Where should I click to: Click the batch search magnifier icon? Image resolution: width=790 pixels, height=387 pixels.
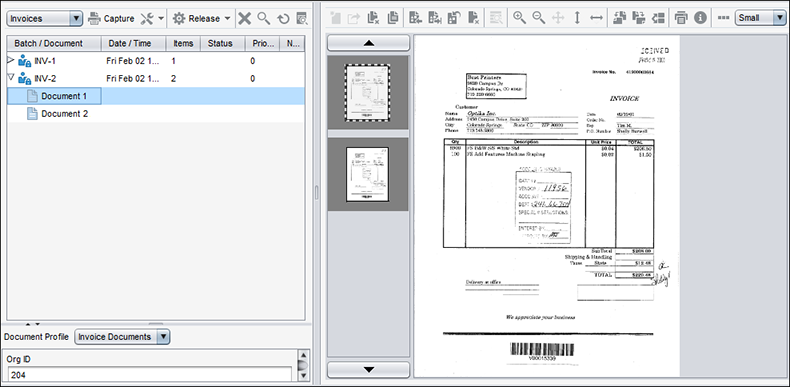click(264, 19)
